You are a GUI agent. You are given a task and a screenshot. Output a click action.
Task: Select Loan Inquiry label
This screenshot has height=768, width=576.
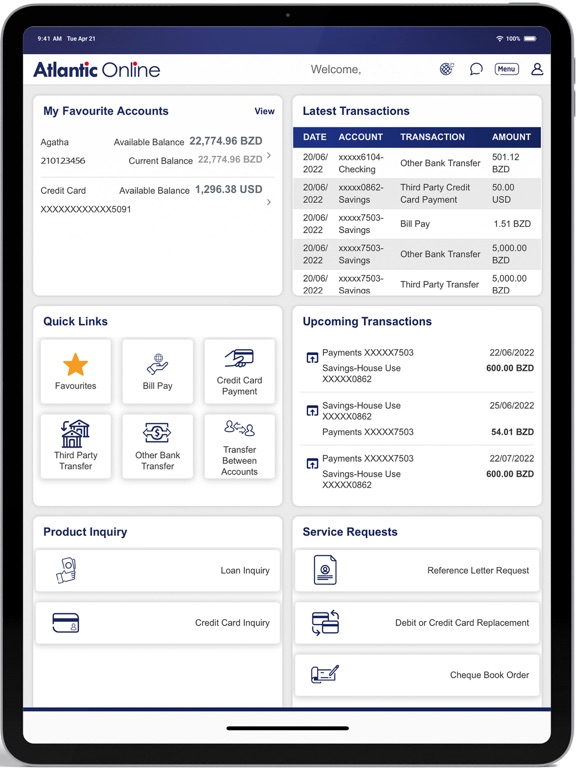245,571
